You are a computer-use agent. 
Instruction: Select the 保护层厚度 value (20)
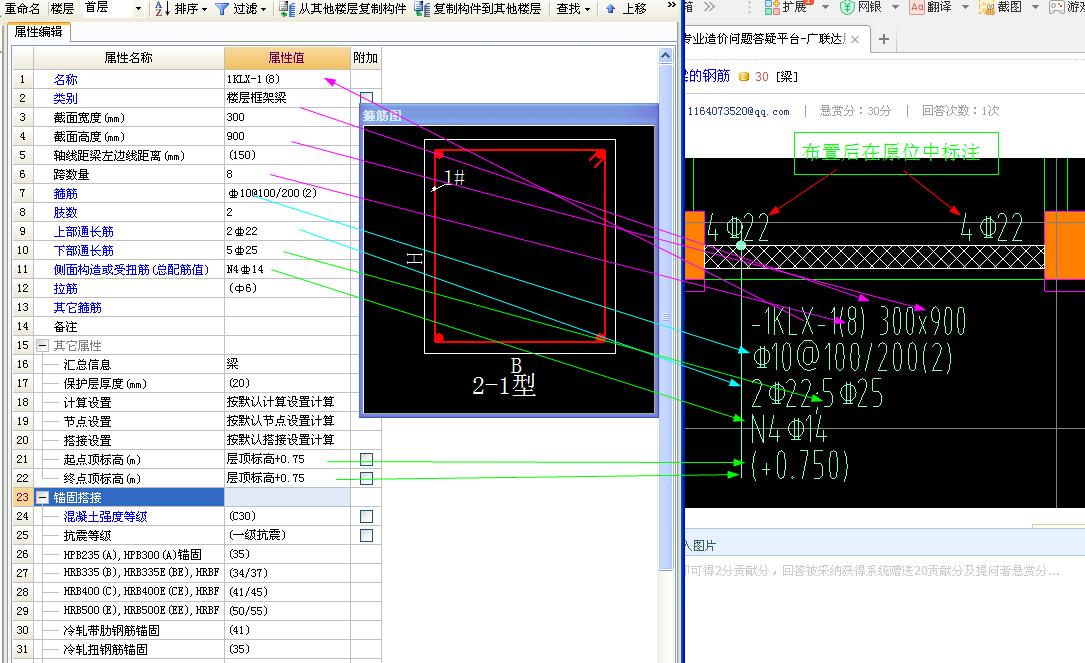(287, 383)
